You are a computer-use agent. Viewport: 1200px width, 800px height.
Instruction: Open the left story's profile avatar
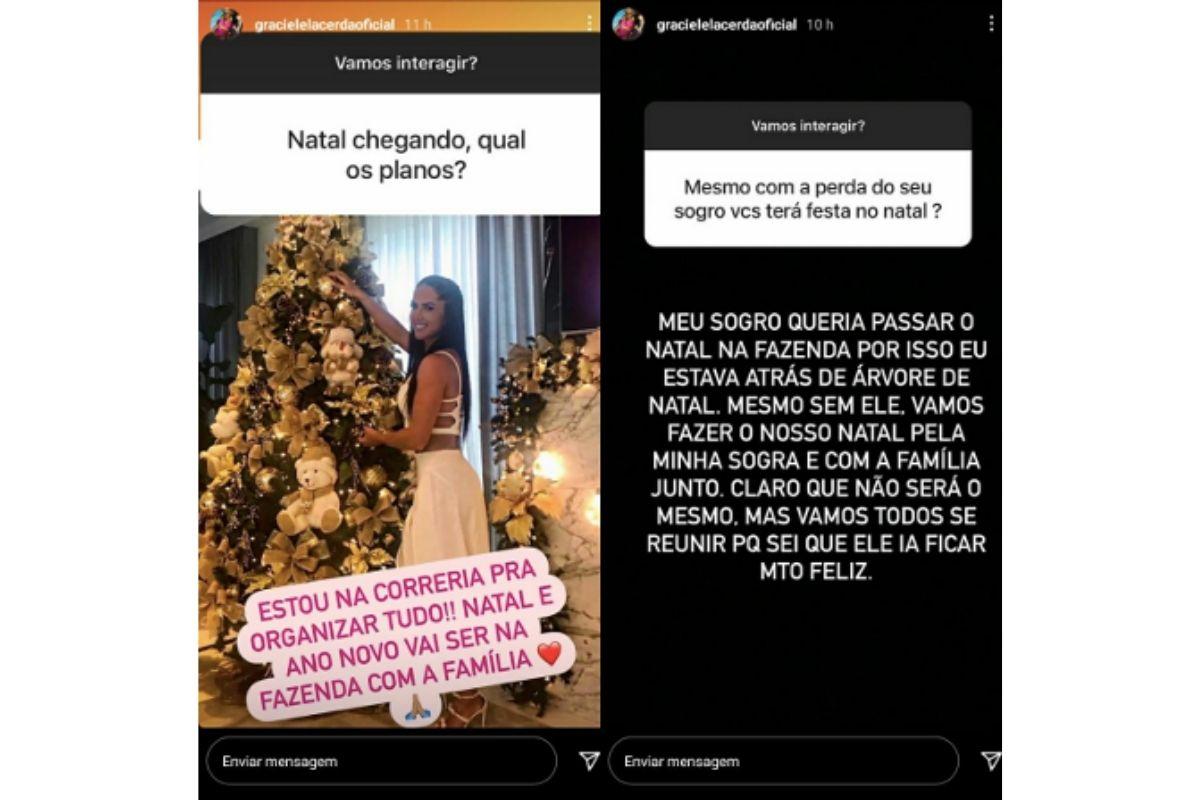point(226,23)
